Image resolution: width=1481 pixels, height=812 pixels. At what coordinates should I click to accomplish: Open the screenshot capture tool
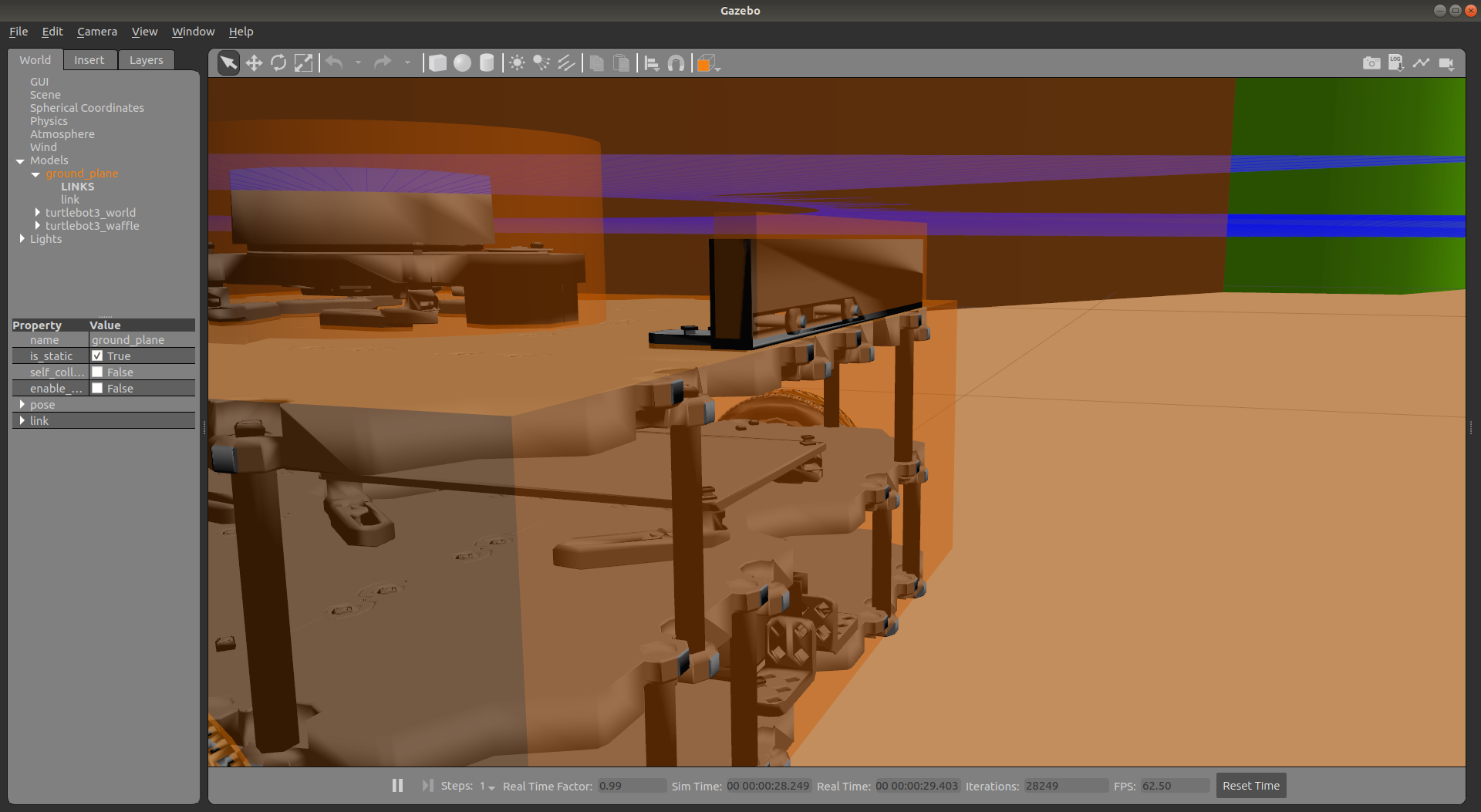click(1371, 62)
